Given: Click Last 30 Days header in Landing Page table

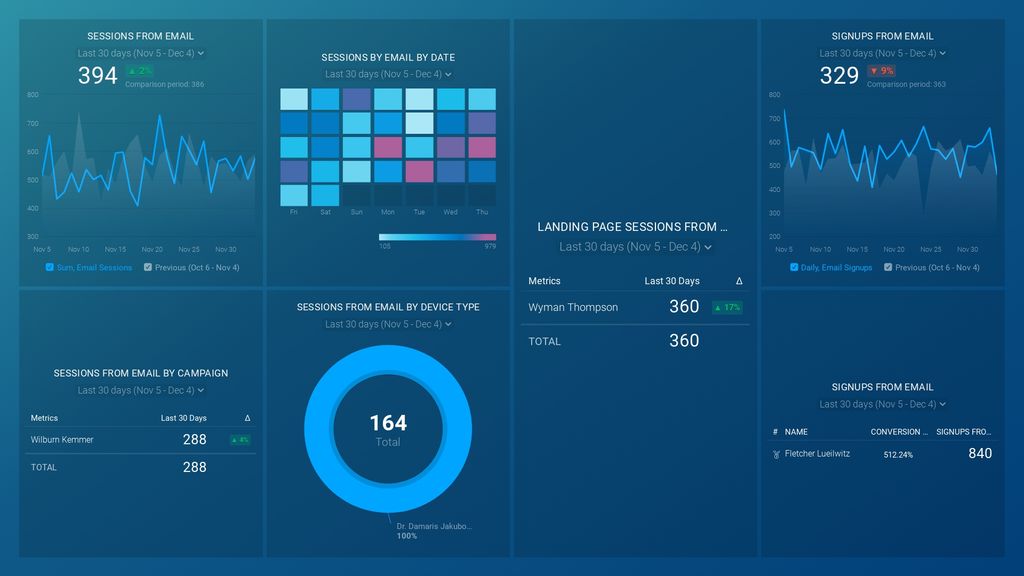Looking at the screenshot, I should (672, 281).
